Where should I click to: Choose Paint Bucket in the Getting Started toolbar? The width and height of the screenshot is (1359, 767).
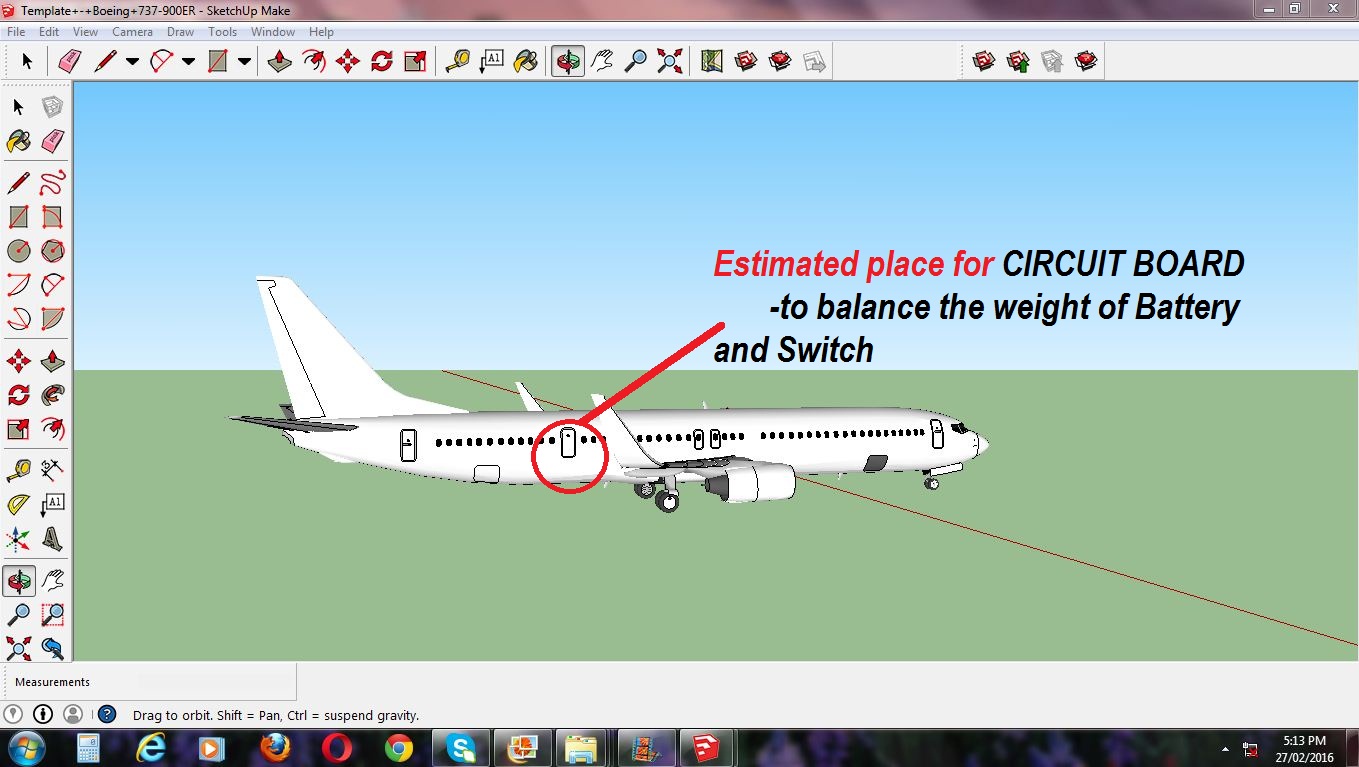[x=525, y=62]
